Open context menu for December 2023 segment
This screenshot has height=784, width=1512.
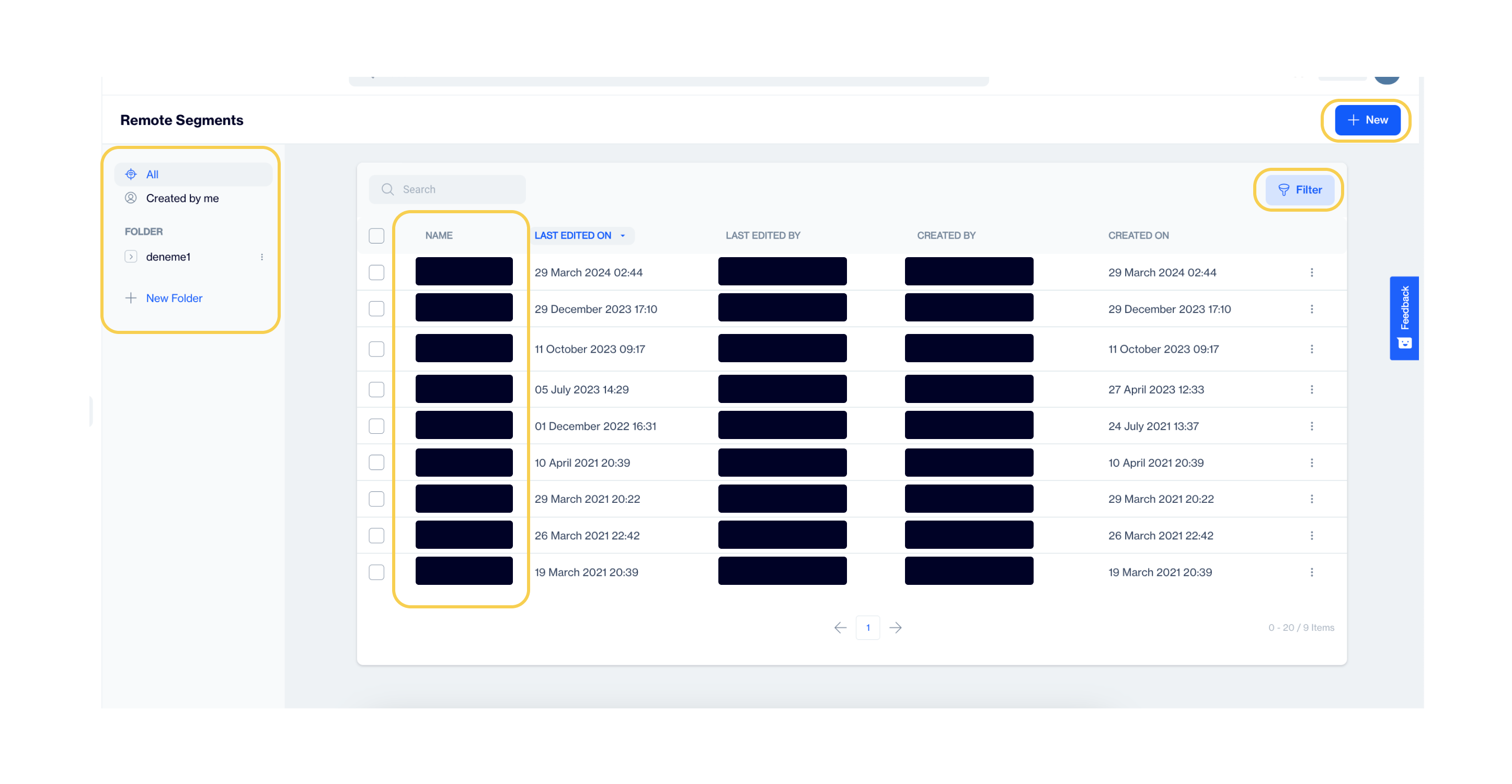(x=1312, y=309)
